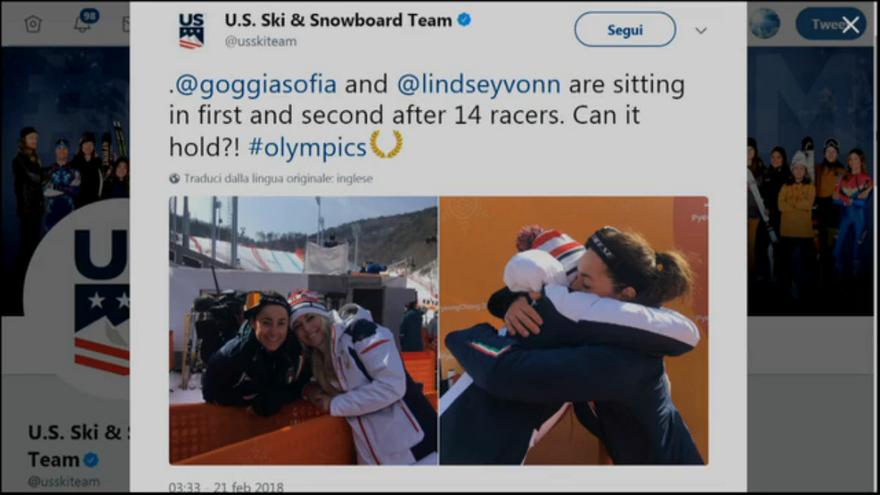Click the blue verified badge beside team name
This screenshot has width=880, height=495.
click(x=464, y=20)
